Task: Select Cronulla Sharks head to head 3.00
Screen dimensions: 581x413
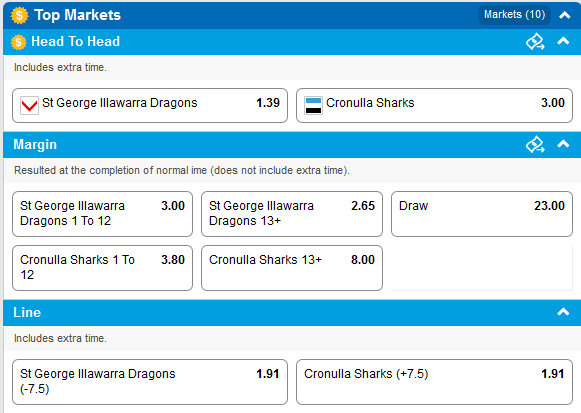Action: click(434, 105)
